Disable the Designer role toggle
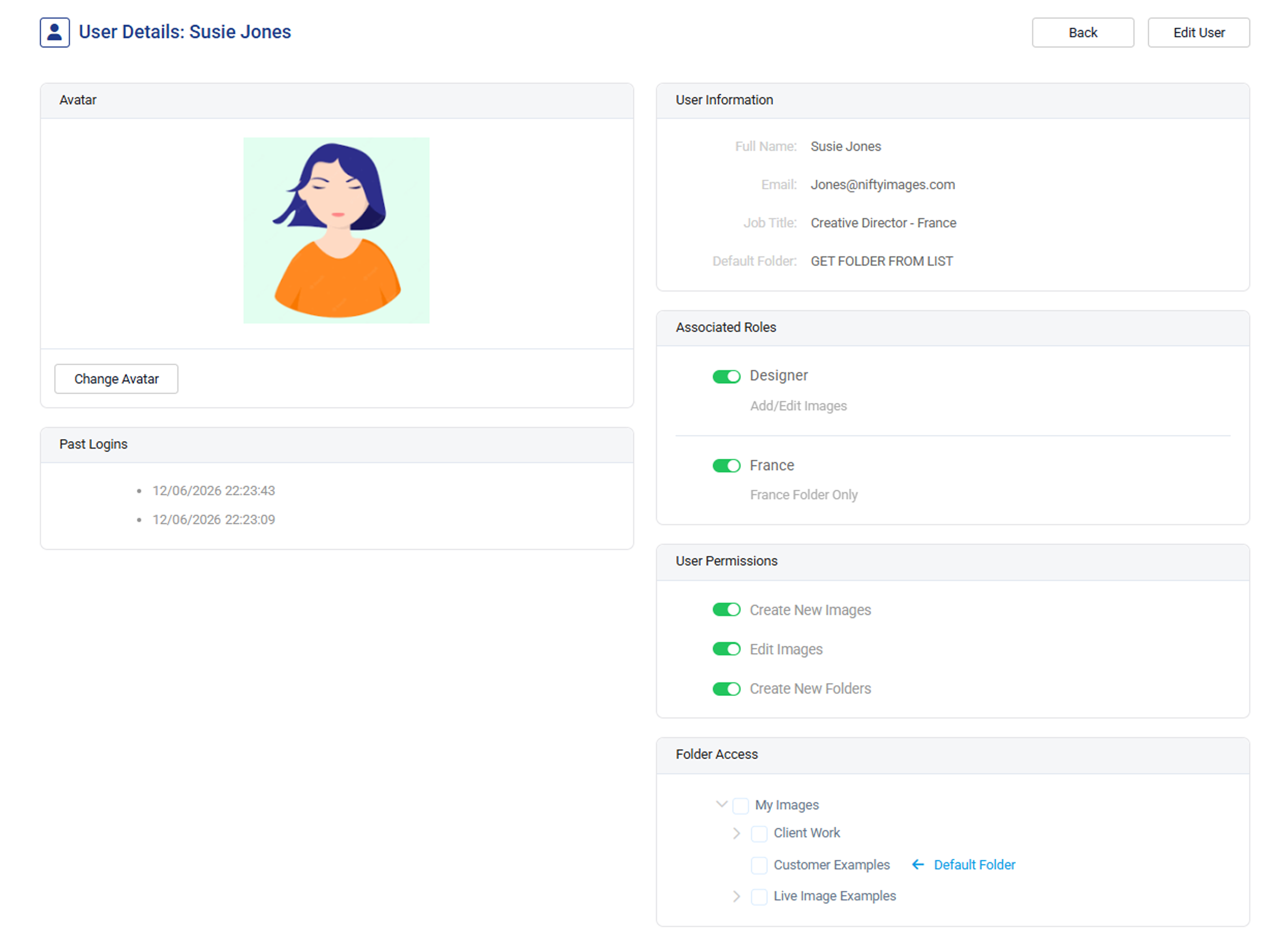 [x=726, y=376]
